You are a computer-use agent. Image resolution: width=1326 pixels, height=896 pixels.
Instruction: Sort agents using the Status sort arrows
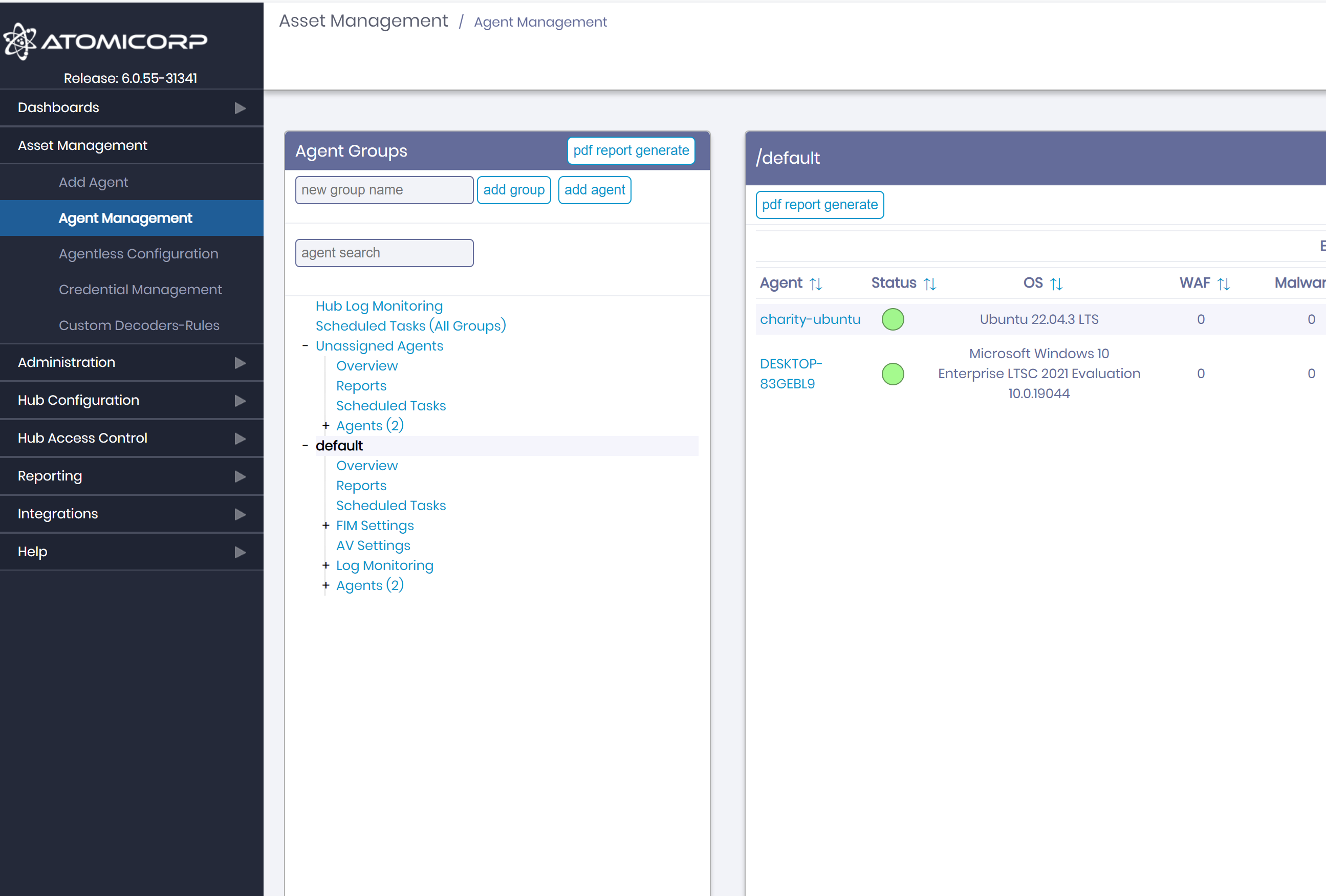(x=930, y=283)
